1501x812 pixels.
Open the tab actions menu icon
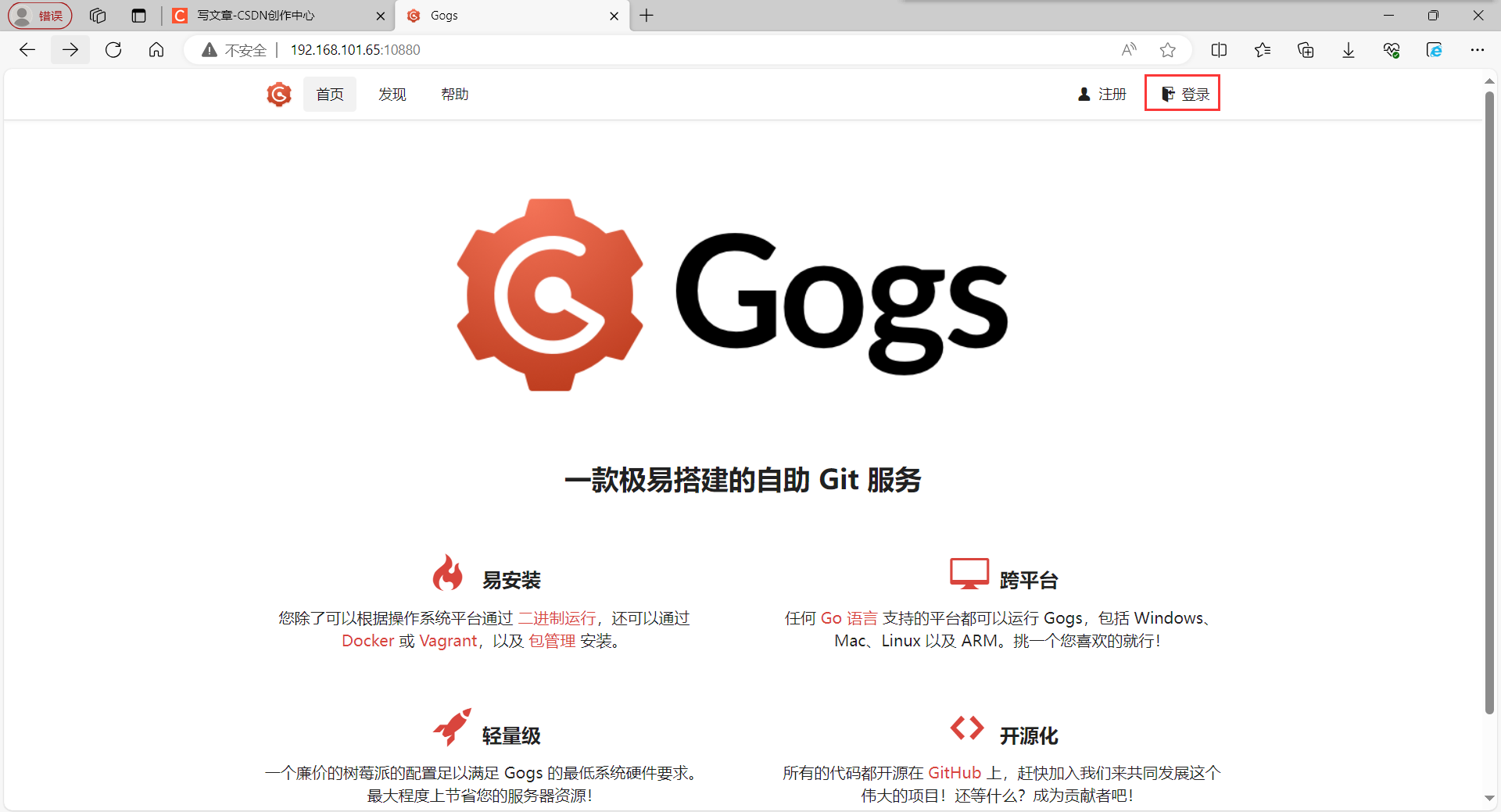[x=138, y=16]
